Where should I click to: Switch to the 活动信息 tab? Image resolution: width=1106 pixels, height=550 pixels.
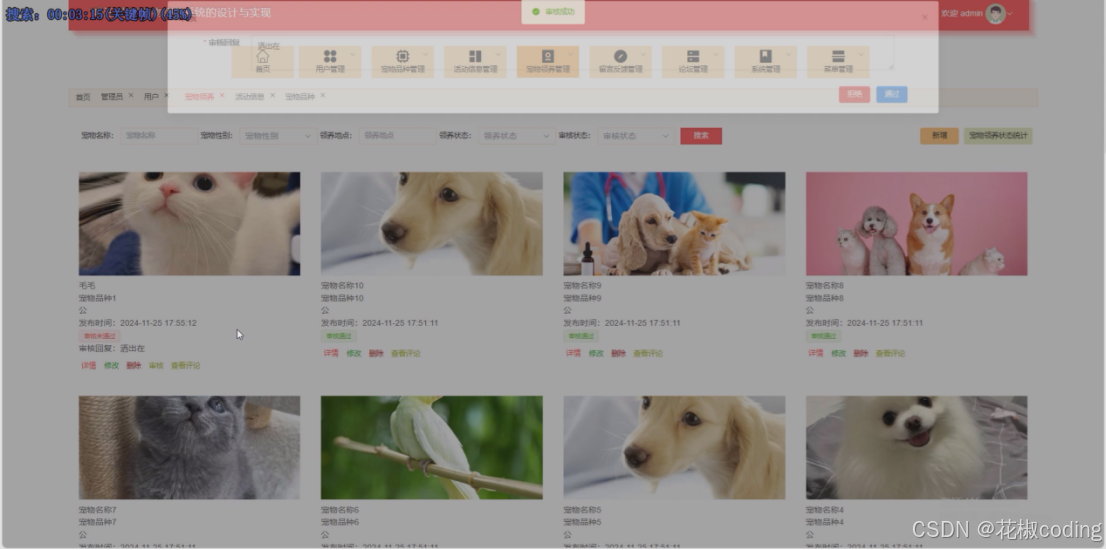[250, 97]
